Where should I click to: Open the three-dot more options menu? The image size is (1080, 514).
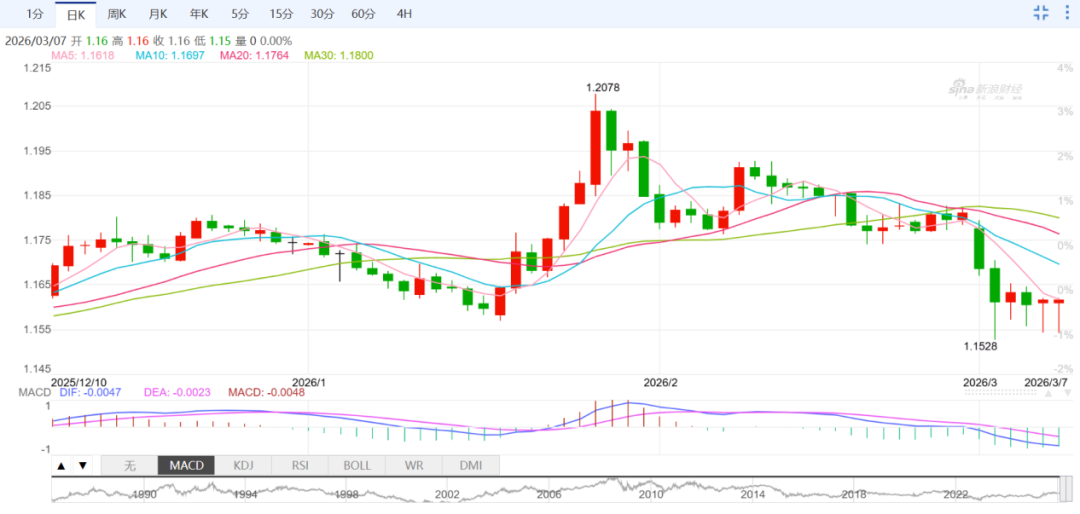[x=1066, y=13]
